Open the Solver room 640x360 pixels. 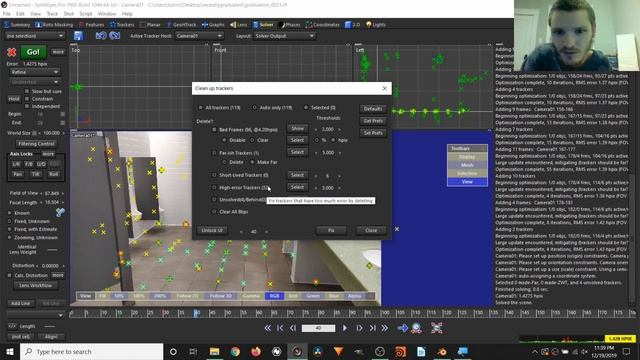coord(263,24)
